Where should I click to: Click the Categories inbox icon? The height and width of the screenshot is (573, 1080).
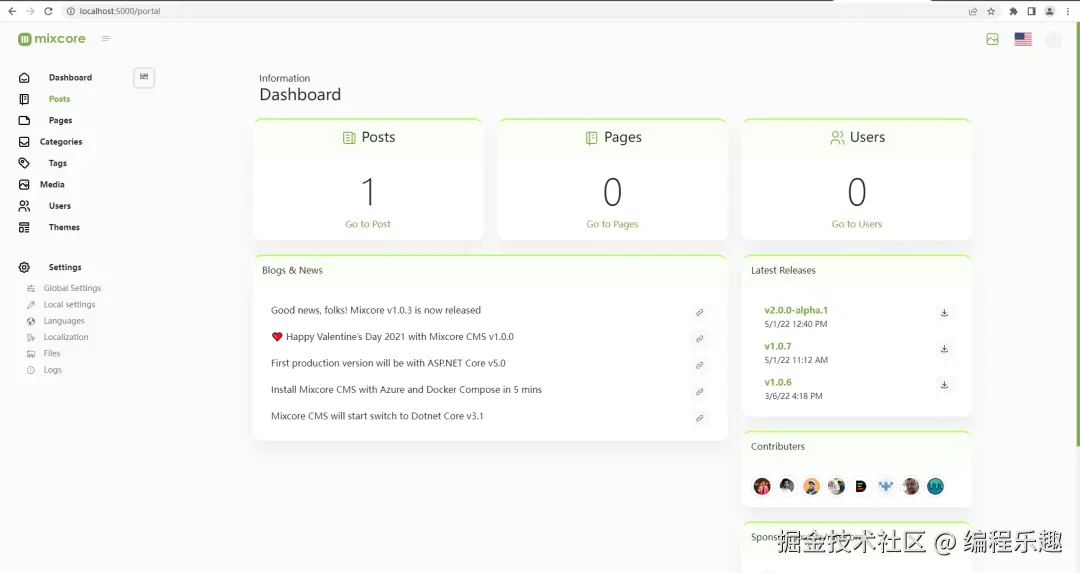(x=24, y=142)
